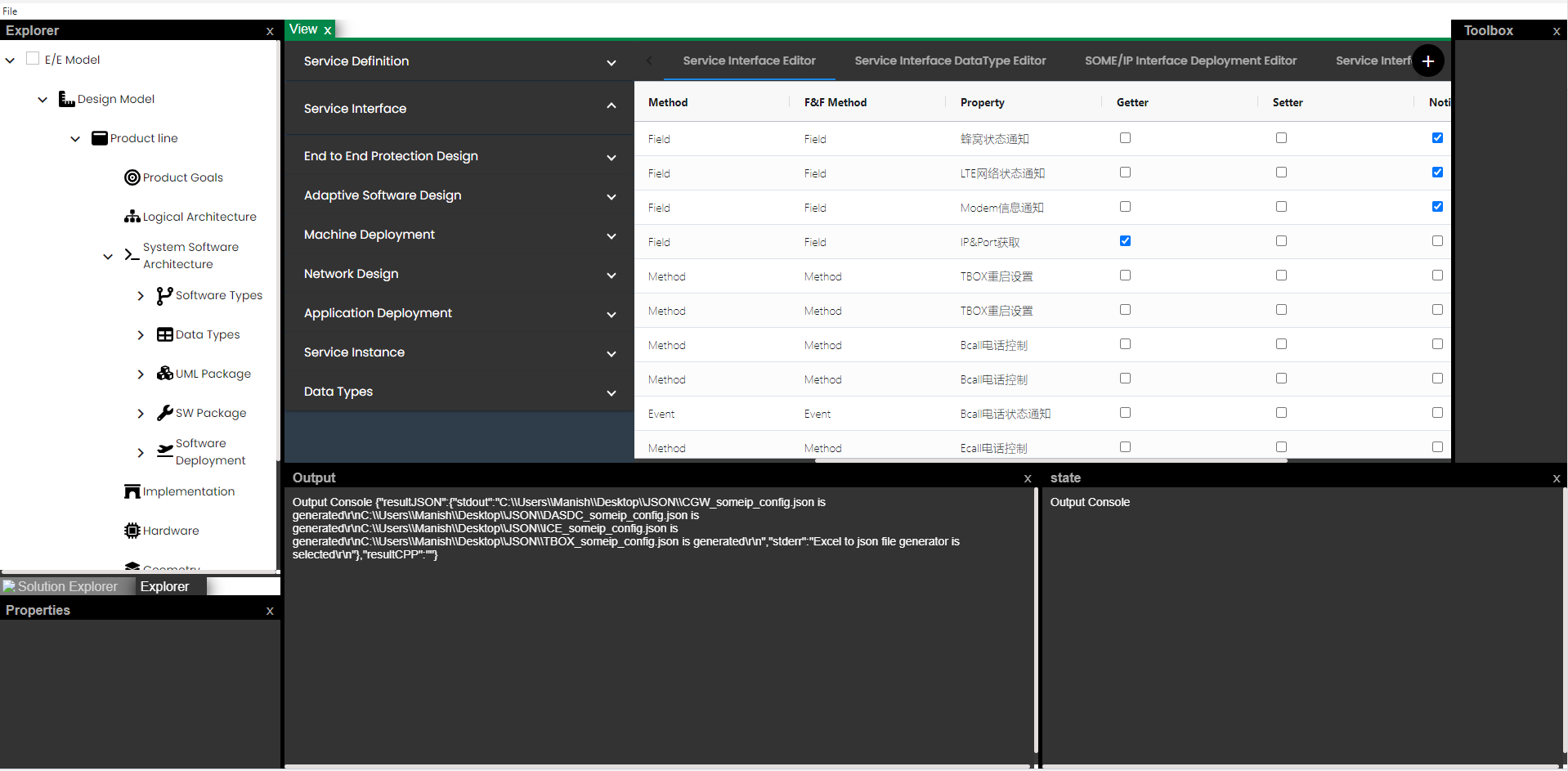Click the System Software Architecture terminal icon
This screenshot has height=771, width=1568.
click(x=132, y=255)
